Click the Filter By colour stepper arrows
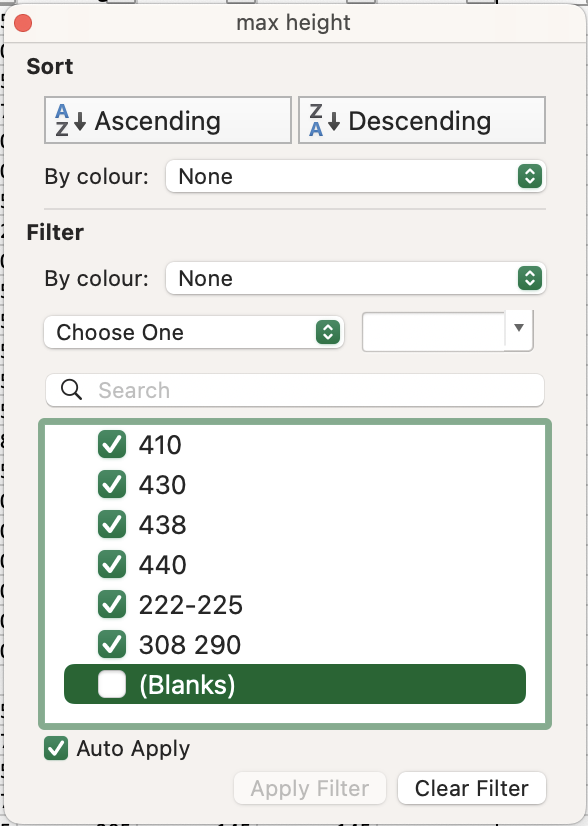The height and width of the screenshot is (826, 588). coord(530,278)
